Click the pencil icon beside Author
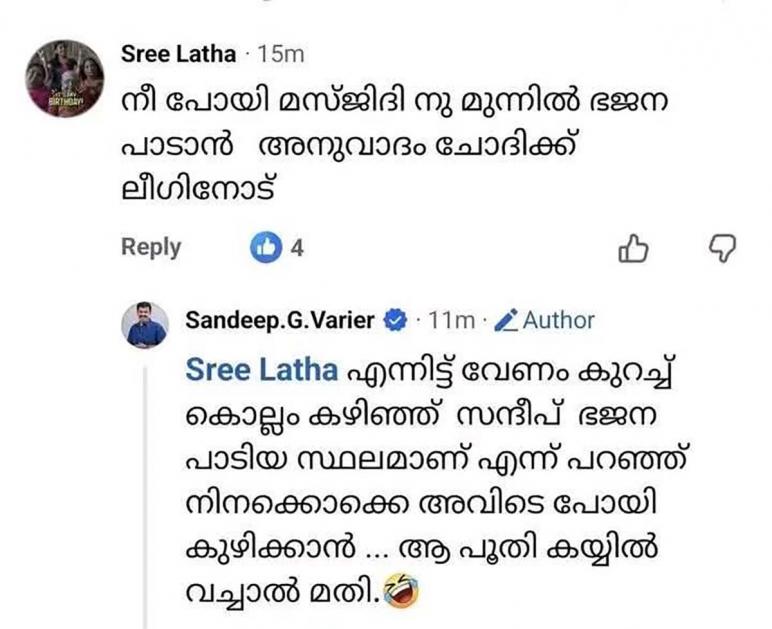 (x=506, y=321)
